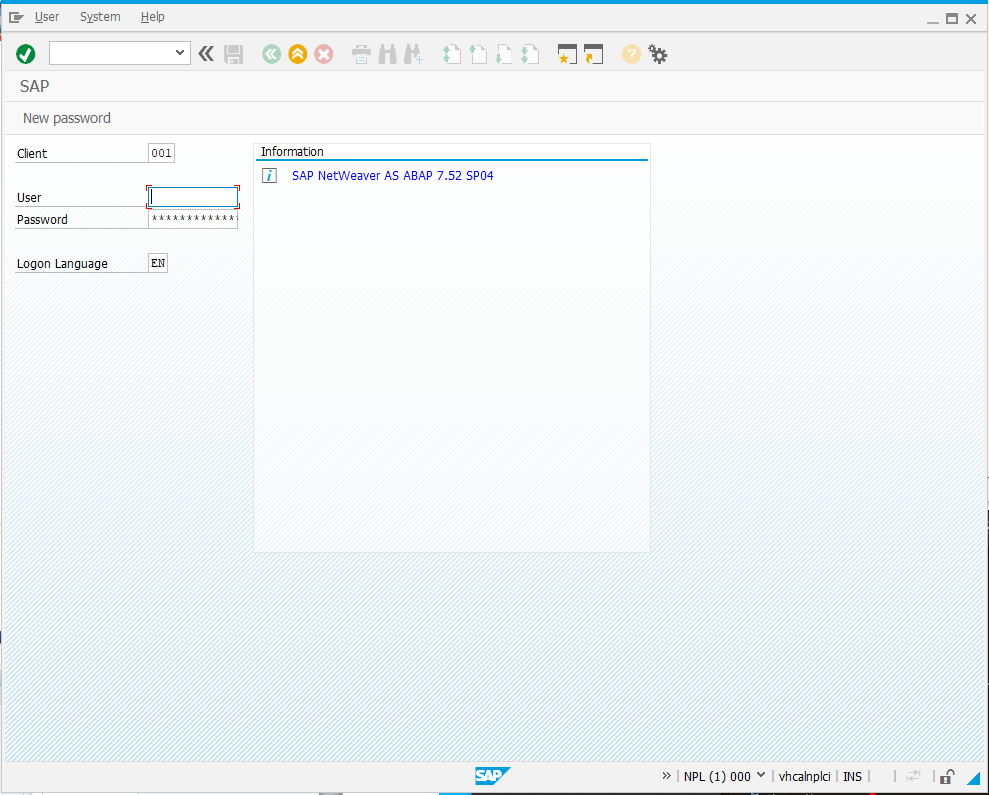Click the Password input field
Image resolution: width=989 pixels, height=795 pixels.
(x=193, y=219)
